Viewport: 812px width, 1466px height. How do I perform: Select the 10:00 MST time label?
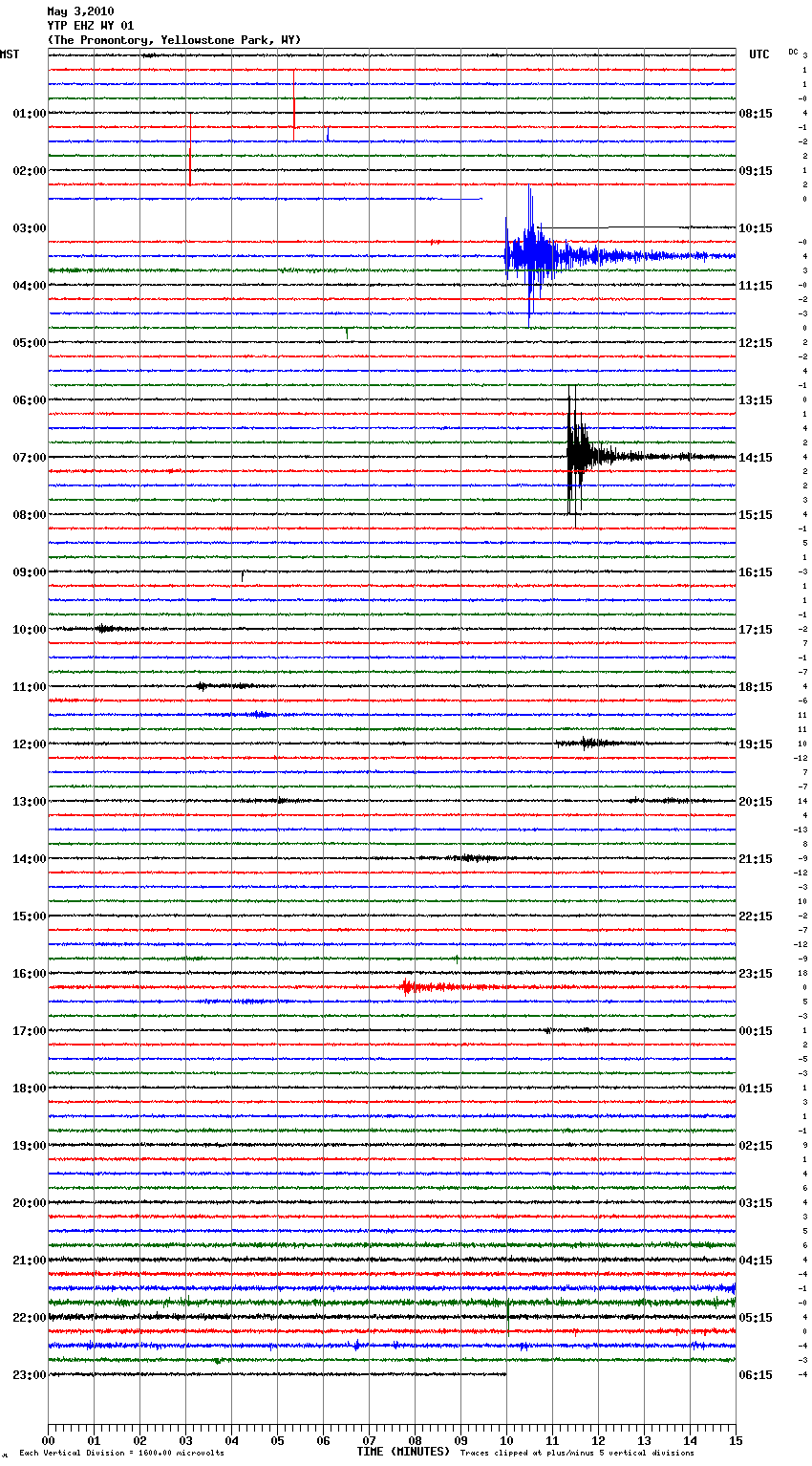tap(30, 630)
